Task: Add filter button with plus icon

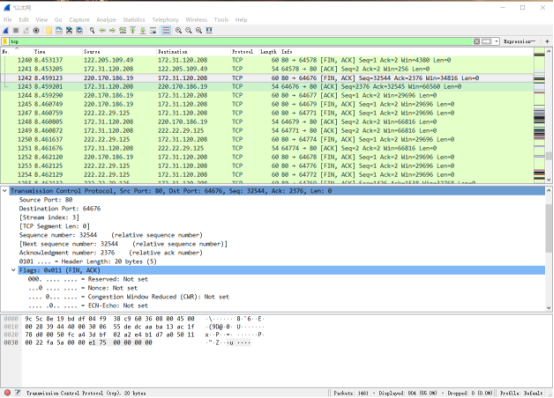Action: [547, 41]
